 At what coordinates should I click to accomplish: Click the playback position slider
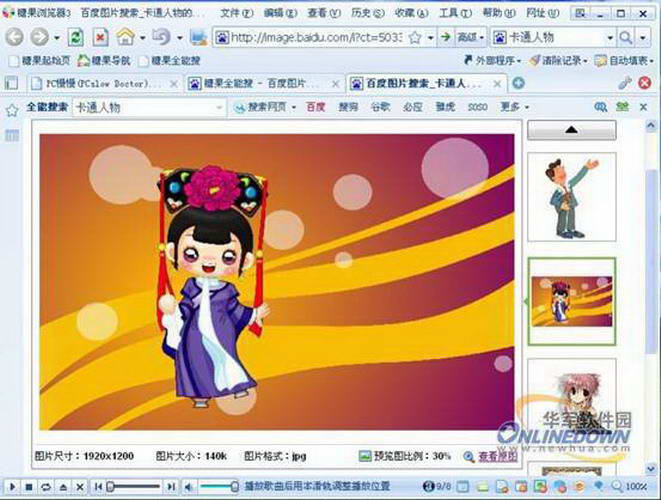[x=134, y=487]
